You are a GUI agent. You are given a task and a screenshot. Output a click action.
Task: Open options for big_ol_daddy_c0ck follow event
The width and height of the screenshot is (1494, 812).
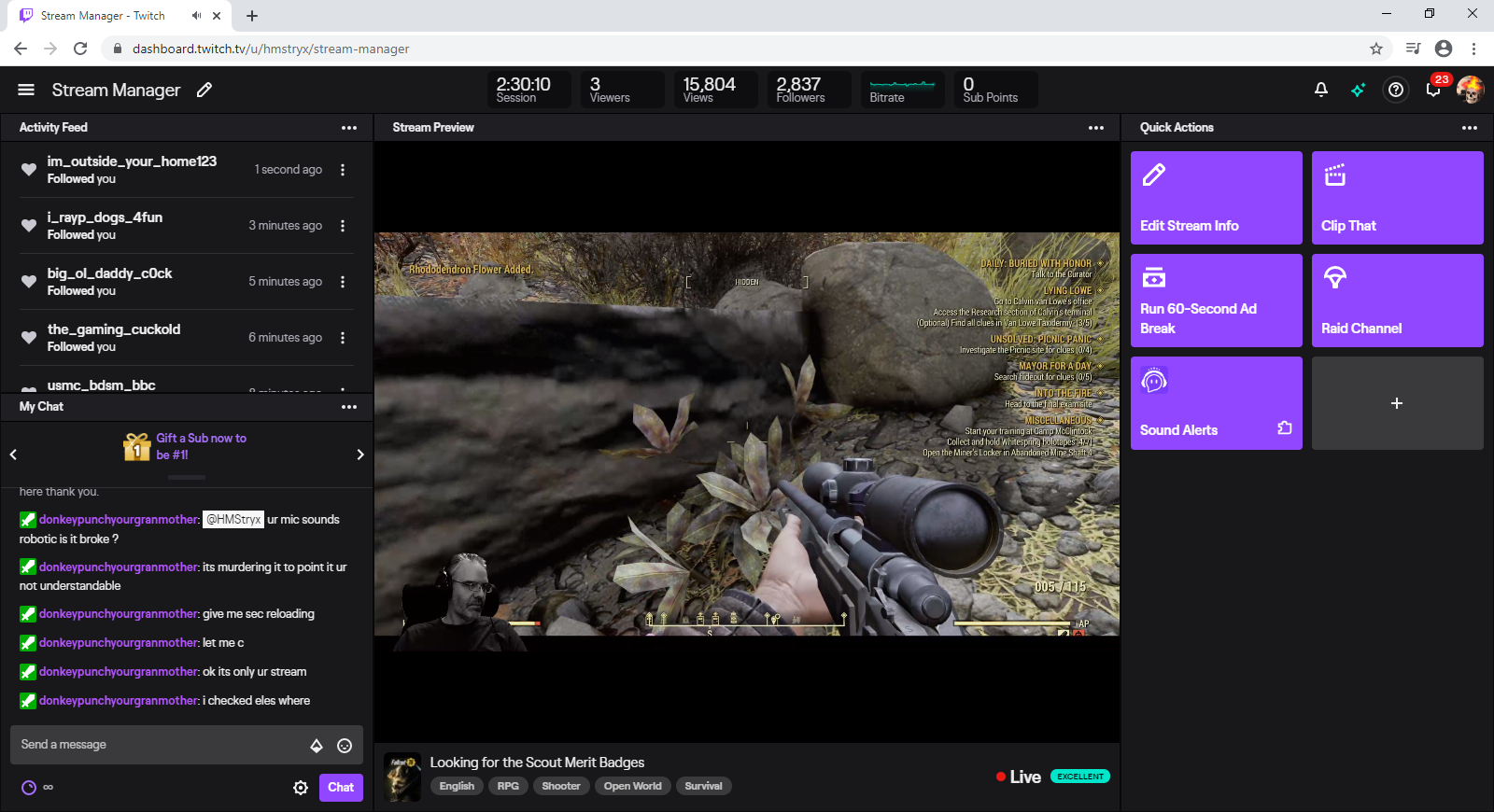tap(343, 282)
